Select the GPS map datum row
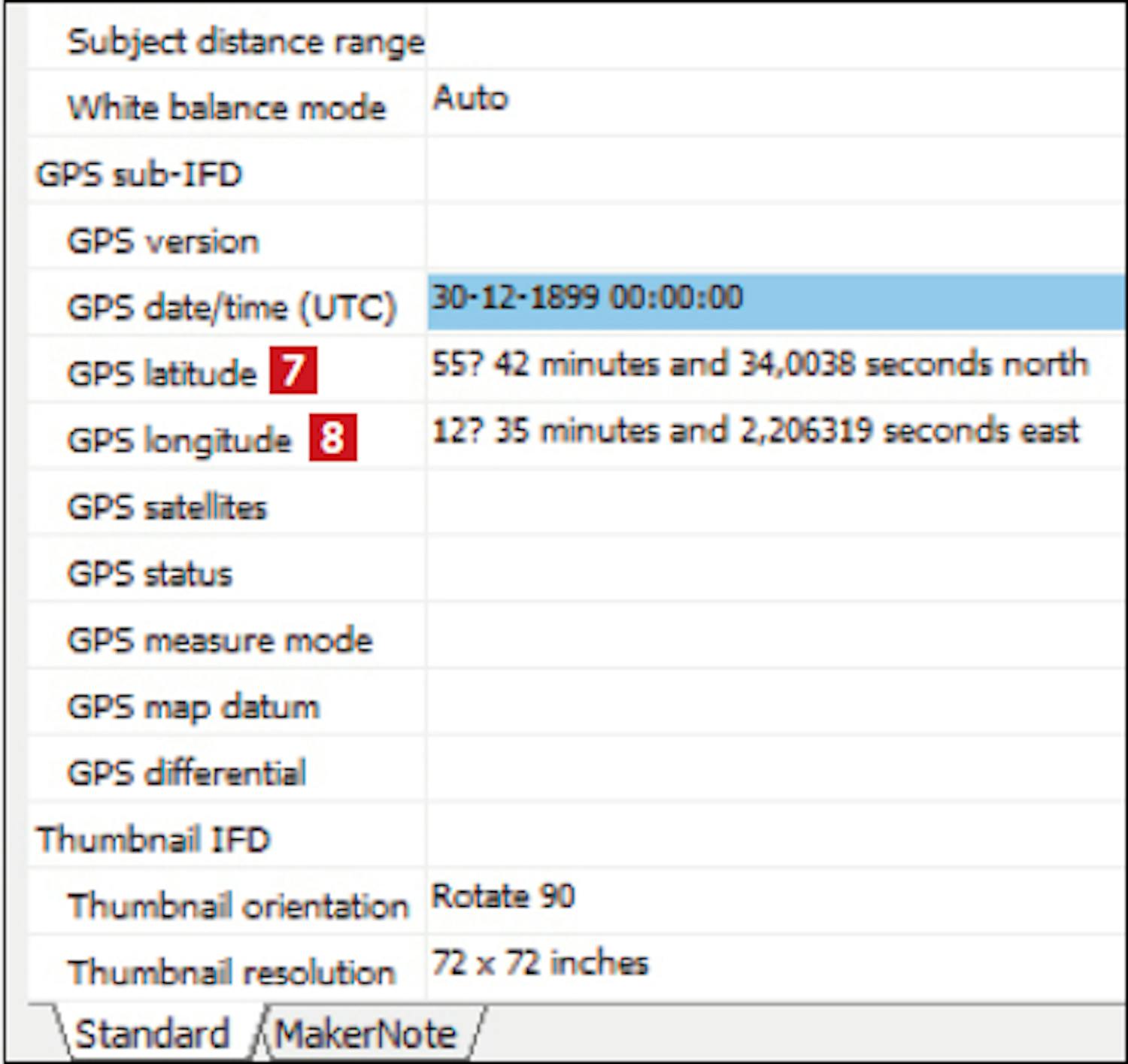Screen dimensions: 1128x1064 [x=193, y=707]
